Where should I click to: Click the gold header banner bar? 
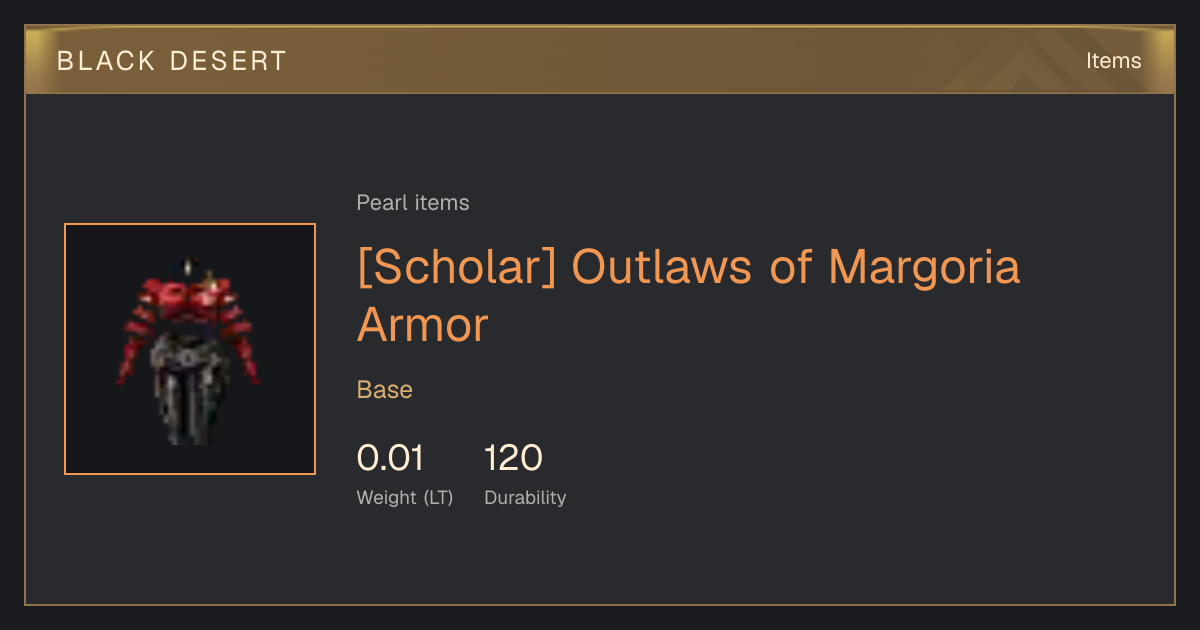pos(600,60)
